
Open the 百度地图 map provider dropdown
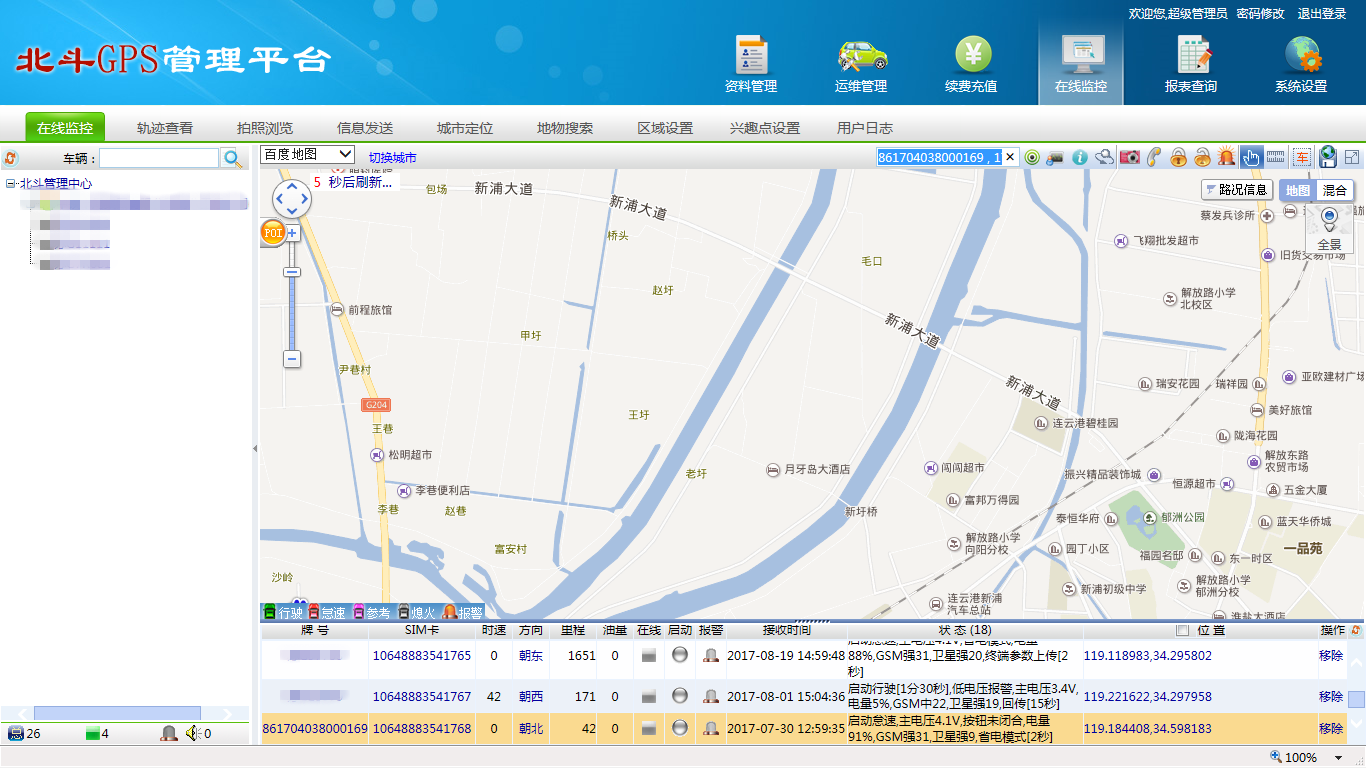point(307,154)
